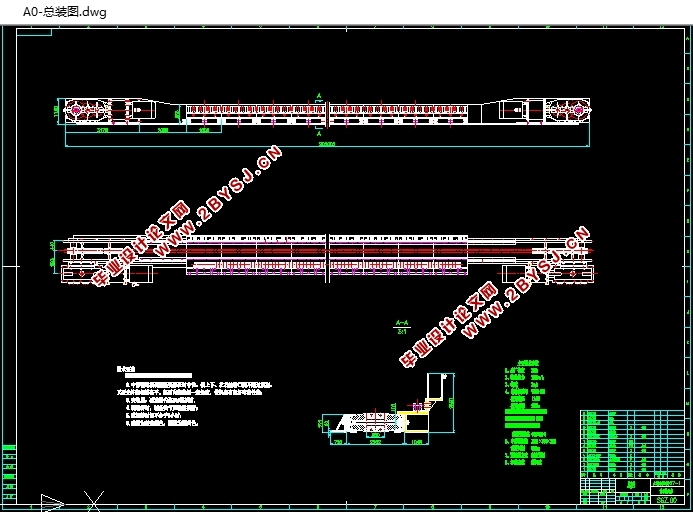Click the center break line of the middle view
Image resolution: width=693 pixels, height=512 pixels.
coord(327,258)
